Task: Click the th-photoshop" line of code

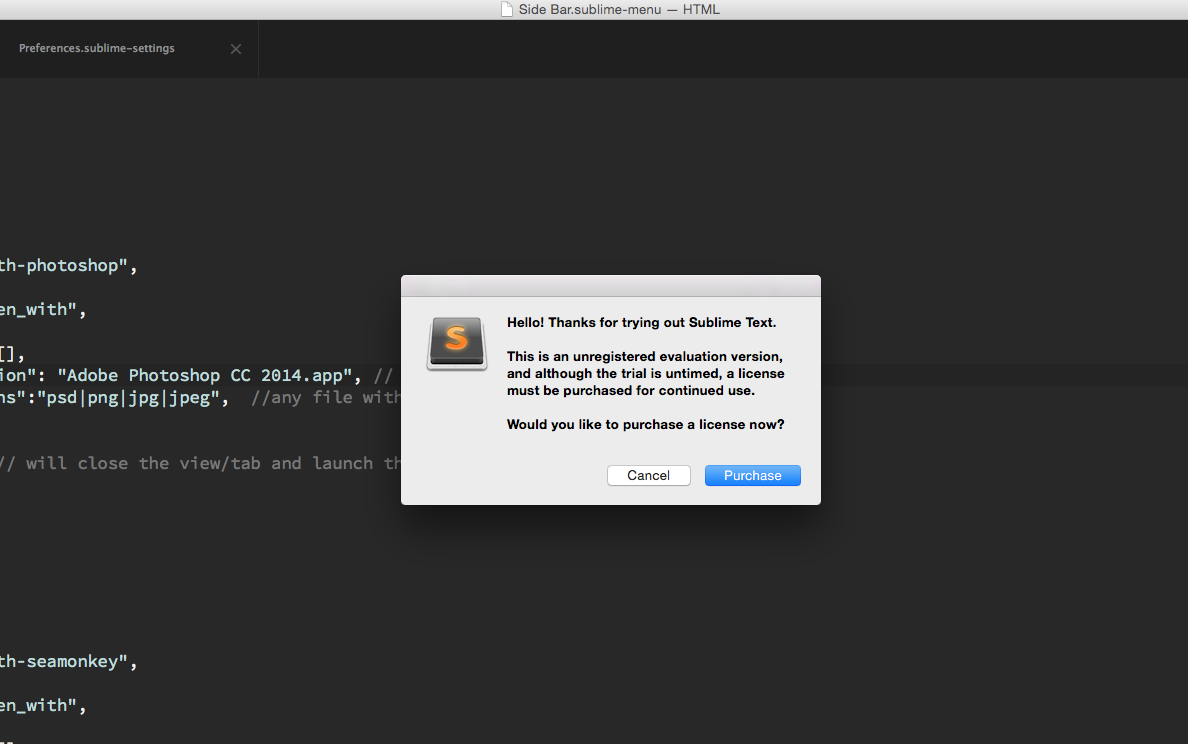Action: [69, 266]
